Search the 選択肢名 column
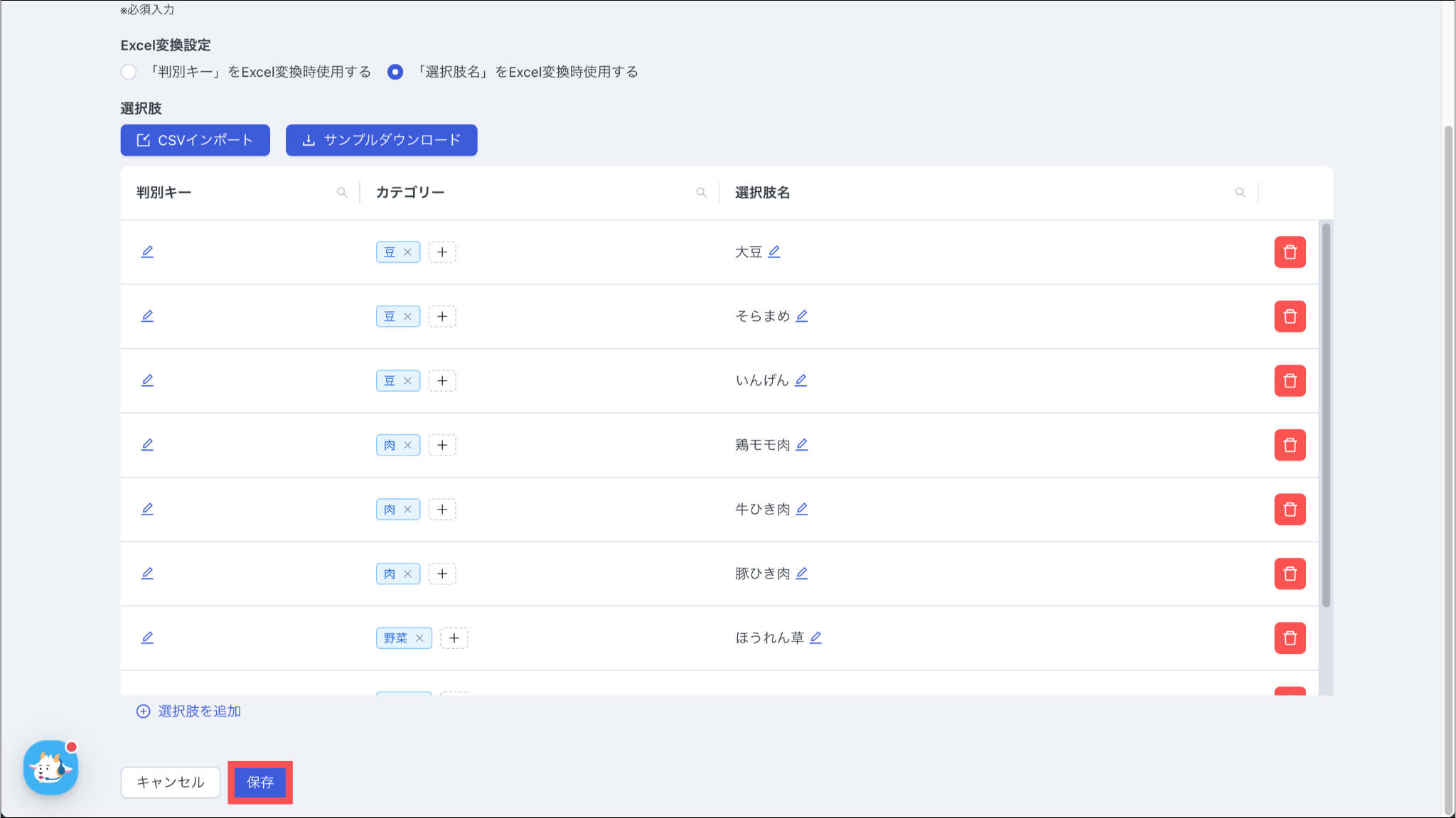 pyautogui.click(x=1240, y=193)
